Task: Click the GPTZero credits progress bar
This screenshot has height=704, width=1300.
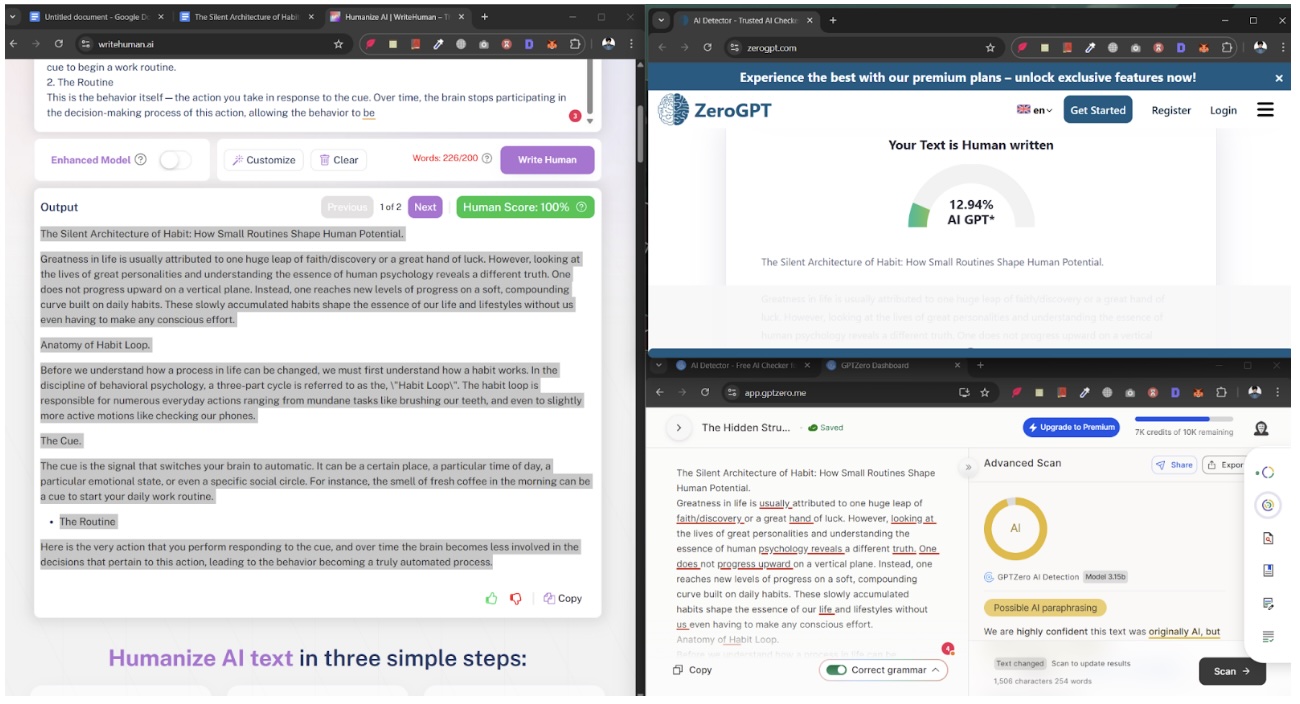Action: tap(1183, 419)
